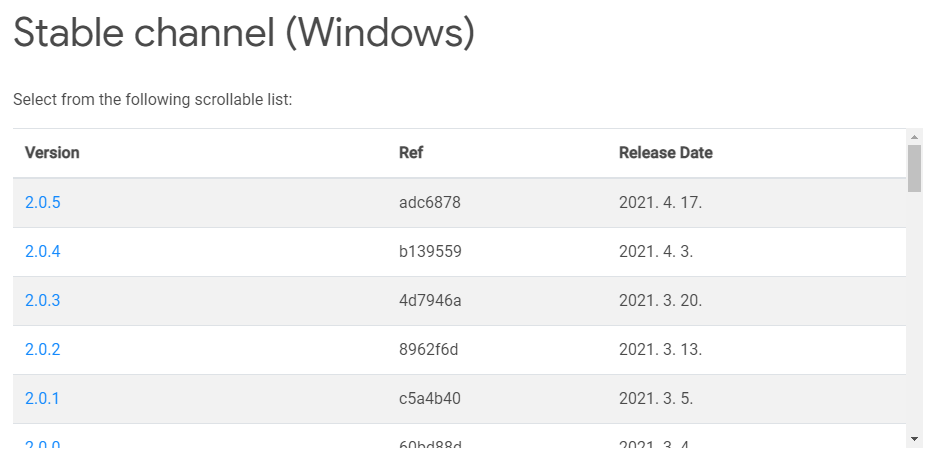Click ref hash 4d7946a
The height and width of the screenshot is (467, 934).
click(x=430, y=300)
